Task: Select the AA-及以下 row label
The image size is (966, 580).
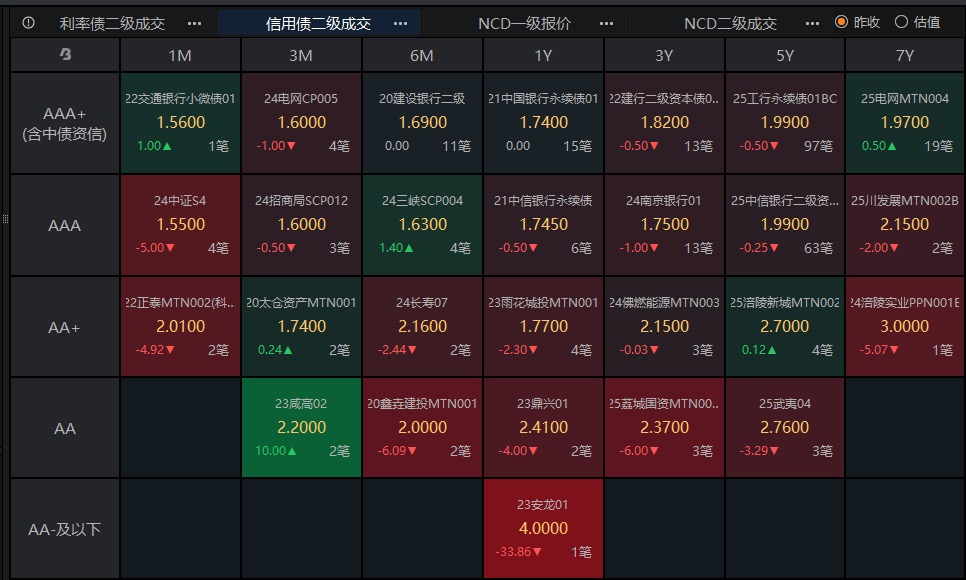Action: click(x=65, y=529)
